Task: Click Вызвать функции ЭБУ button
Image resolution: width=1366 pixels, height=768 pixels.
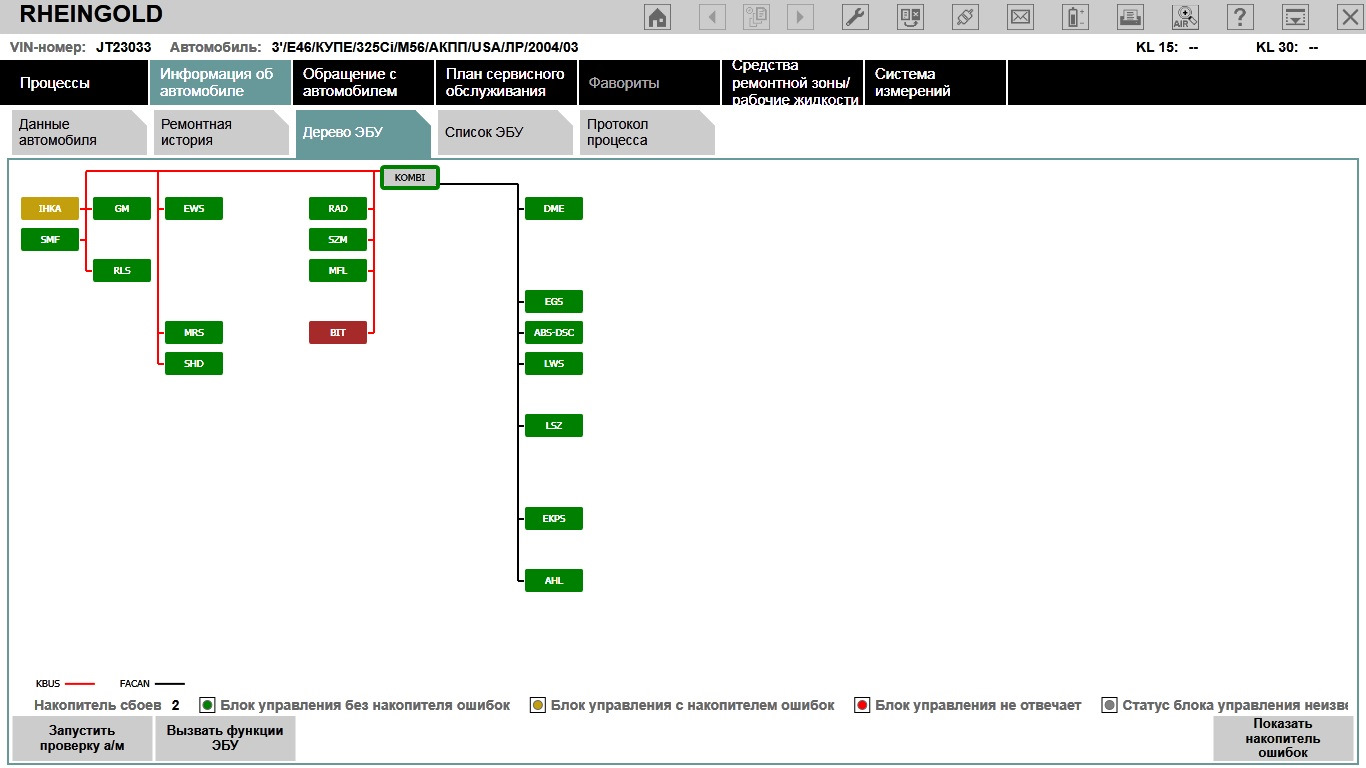Action: (225, 738)
